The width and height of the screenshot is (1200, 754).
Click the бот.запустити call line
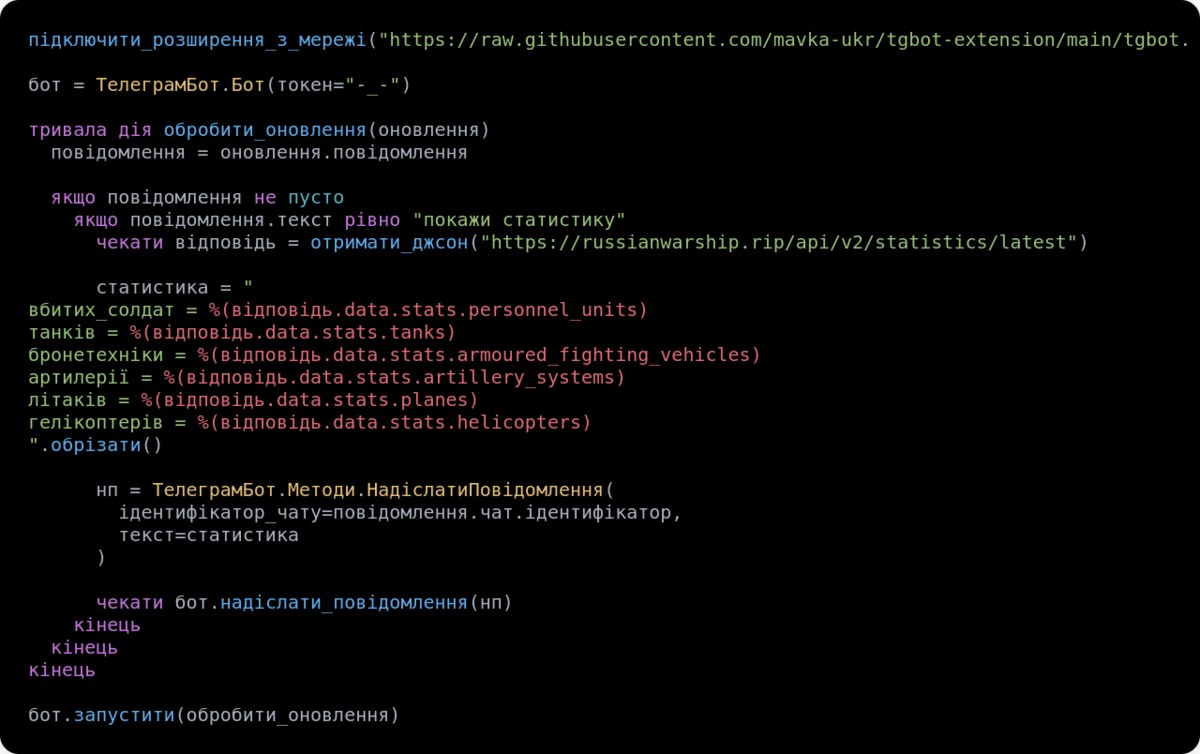point(213,715)
